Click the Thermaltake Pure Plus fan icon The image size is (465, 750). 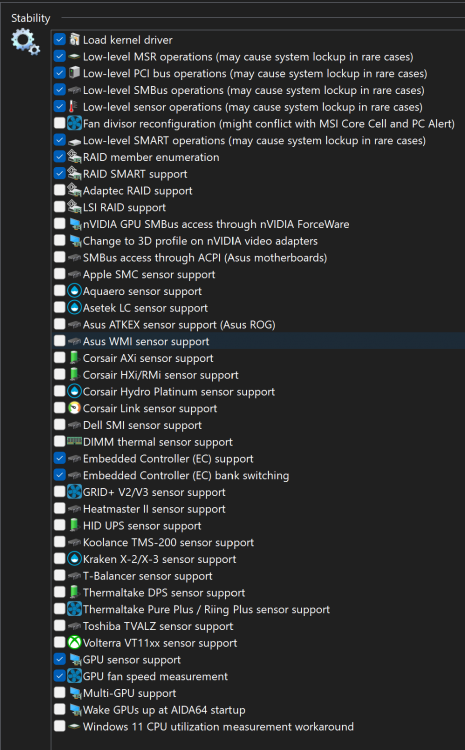[x=75, y=608]
